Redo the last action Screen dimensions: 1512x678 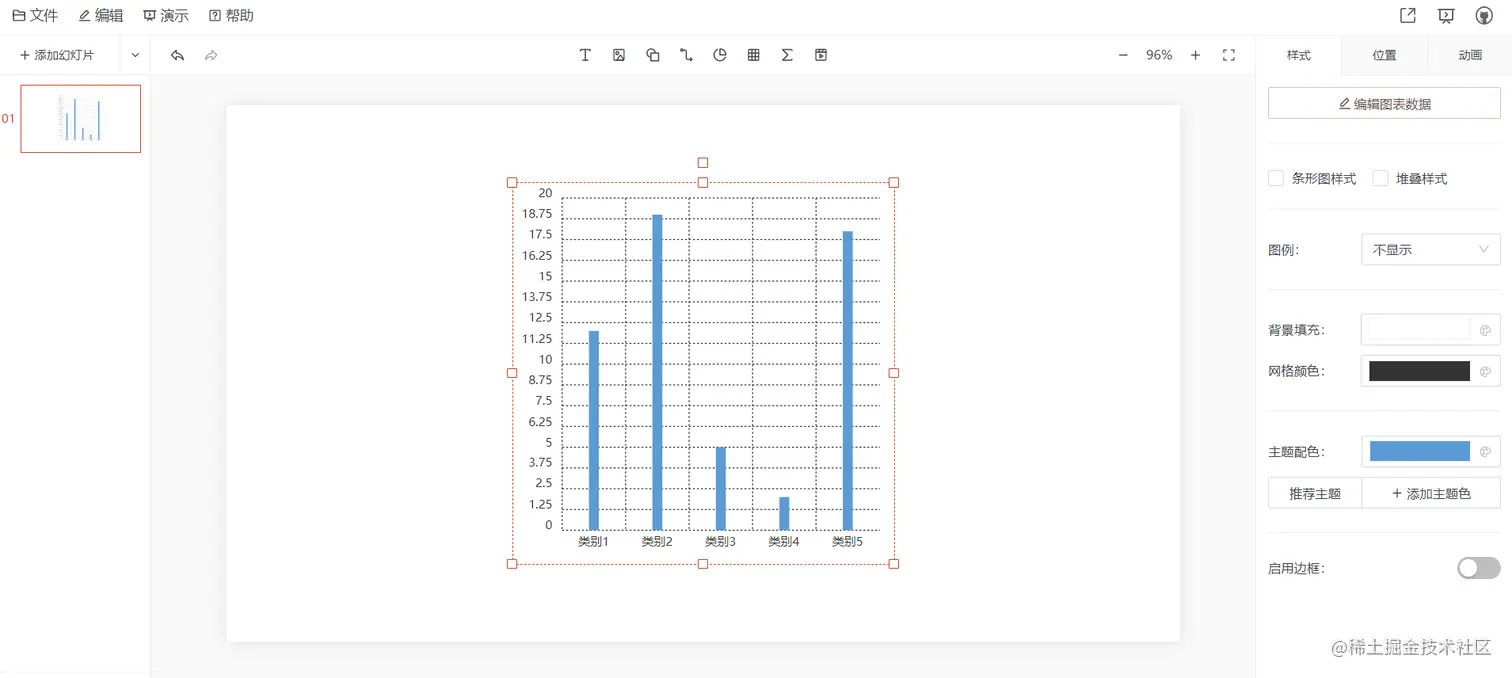point(211,55)
